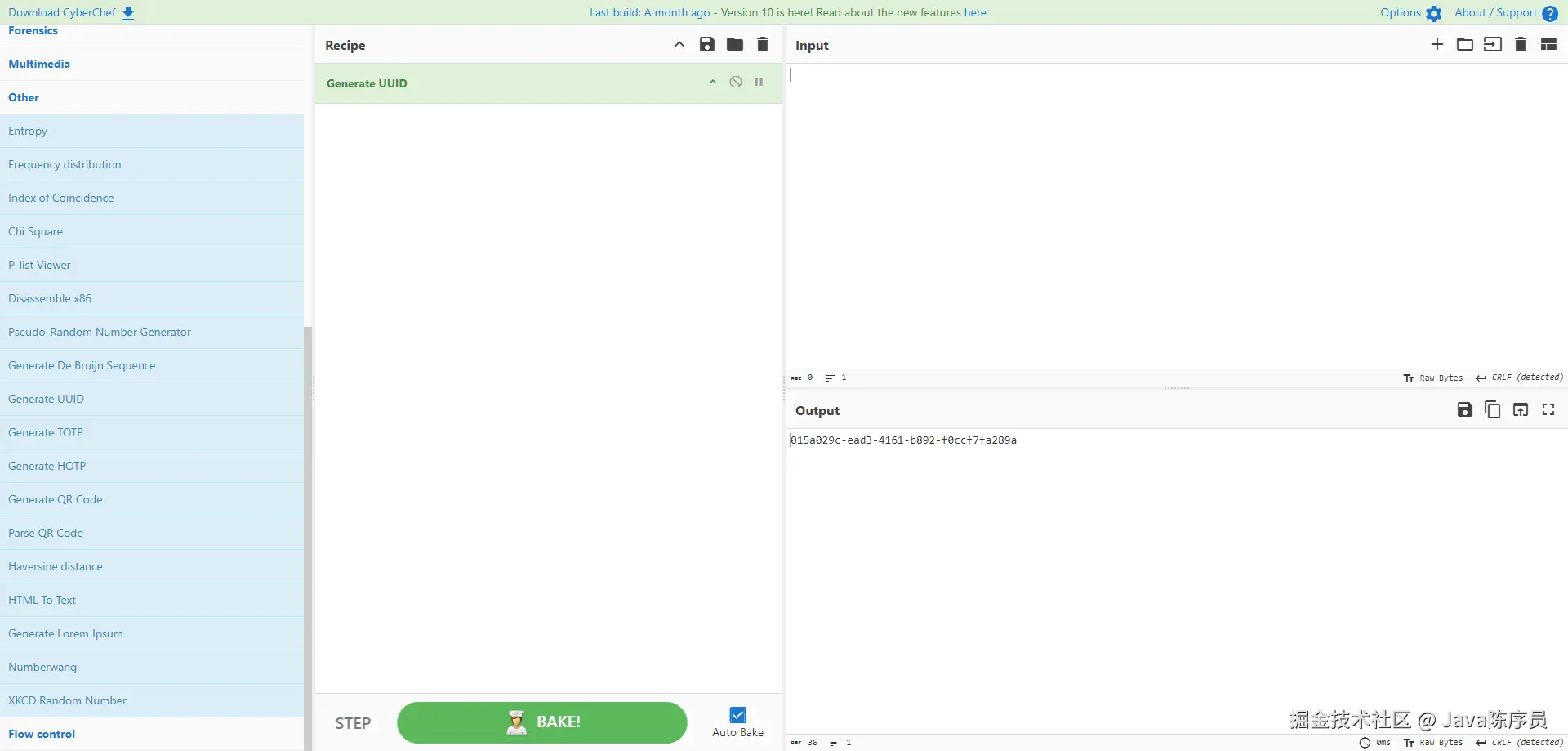Set breakpoint on Generate UUID operation

coord(759,83)
